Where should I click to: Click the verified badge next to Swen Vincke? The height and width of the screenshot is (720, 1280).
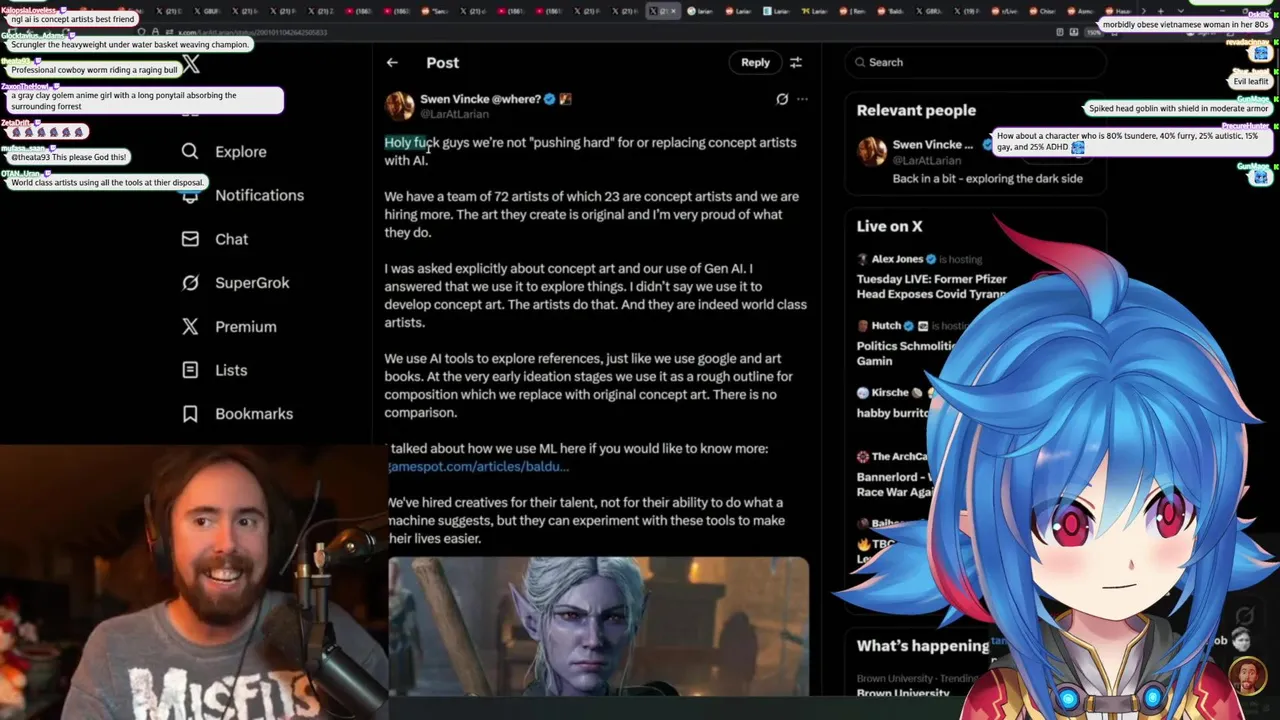coord(549,99)
